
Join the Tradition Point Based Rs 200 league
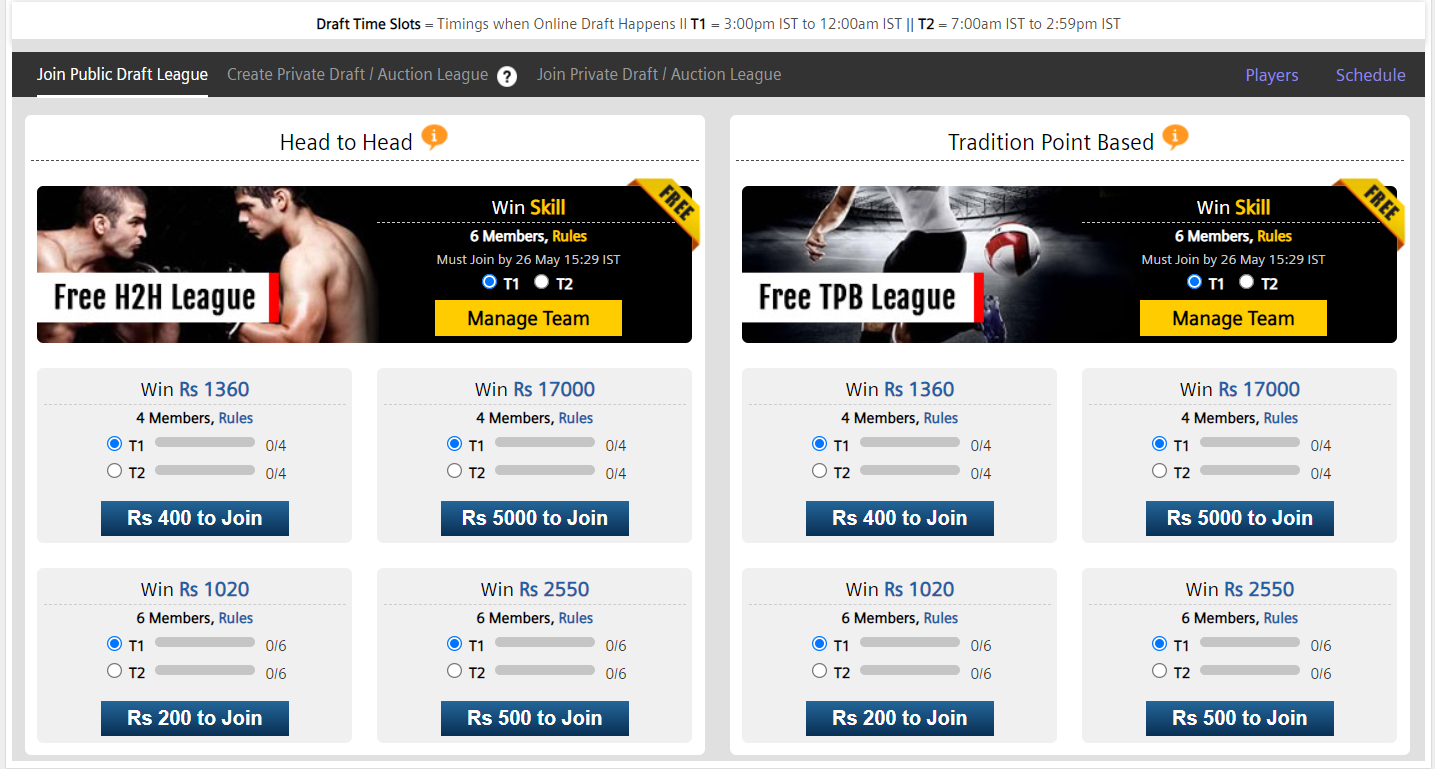tap(900, 718)
